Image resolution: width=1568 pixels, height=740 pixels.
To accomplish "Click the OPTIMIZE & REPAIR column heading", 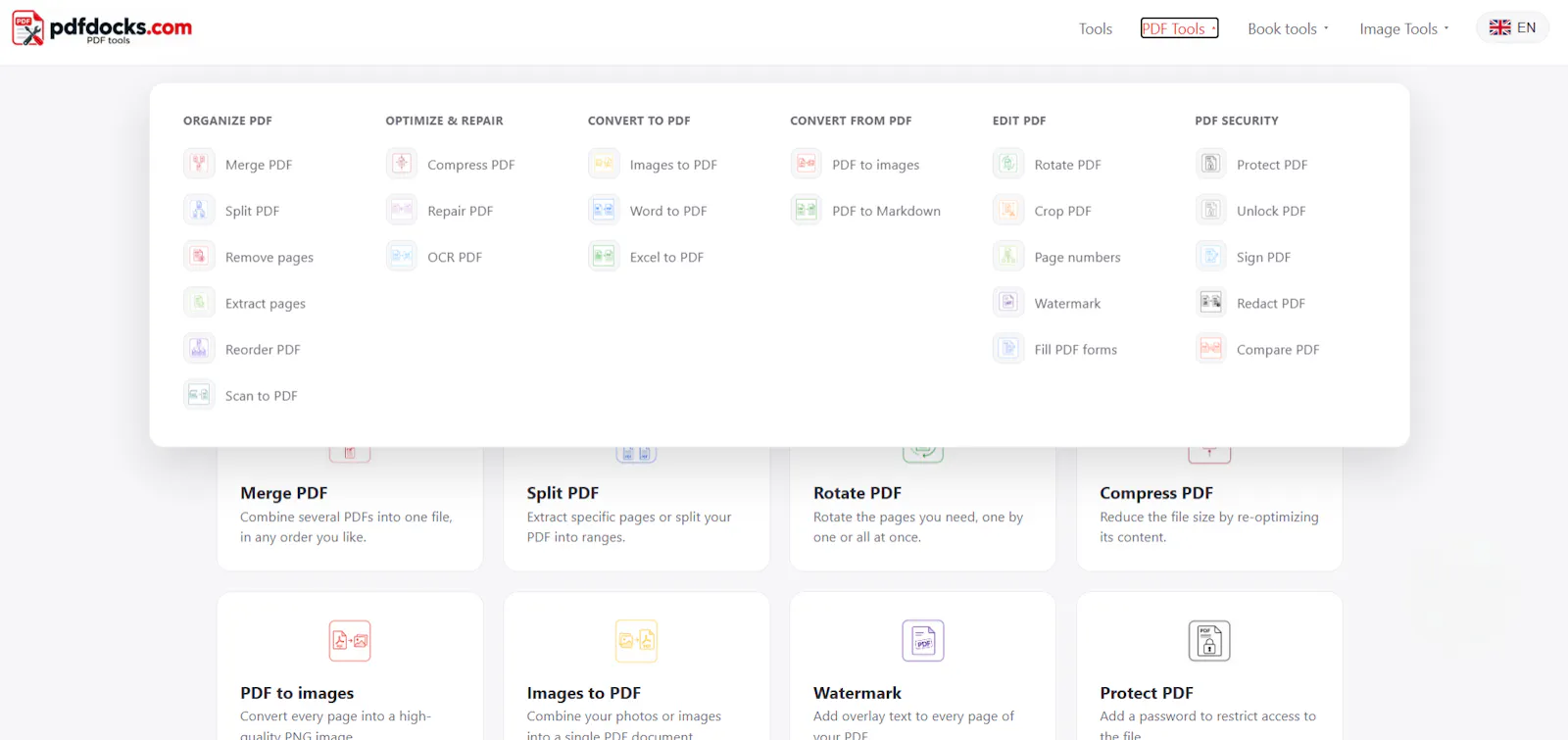I will click(444, 121).
